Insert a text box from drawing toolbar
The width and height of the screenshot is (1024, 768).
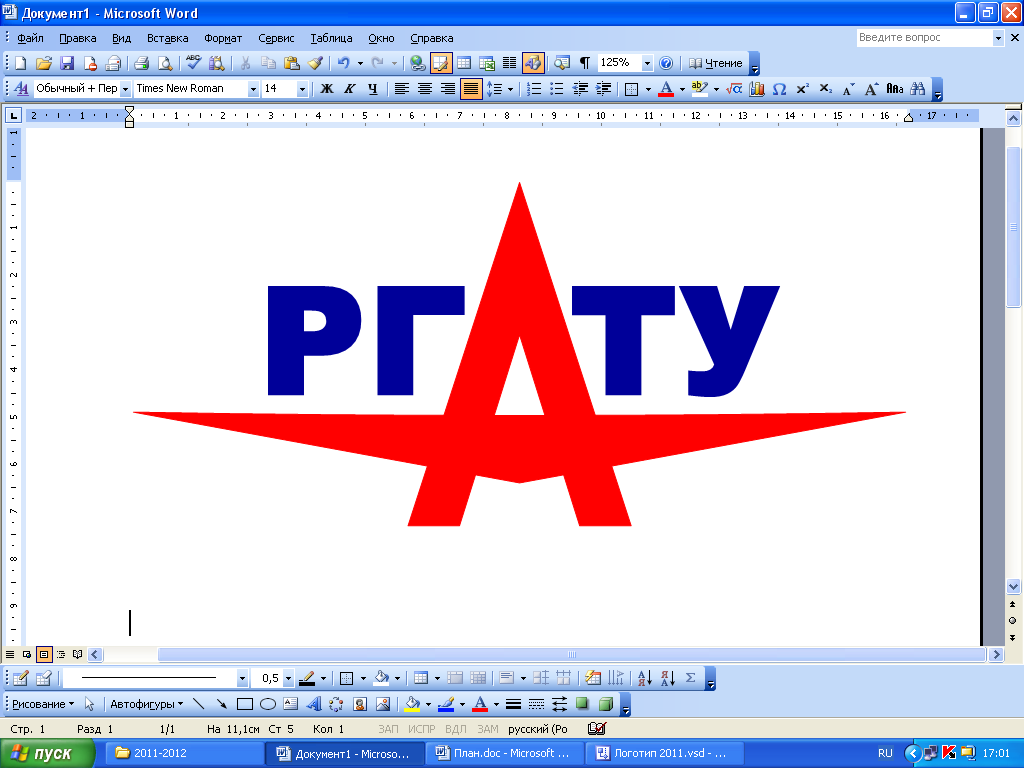point(291,704)
